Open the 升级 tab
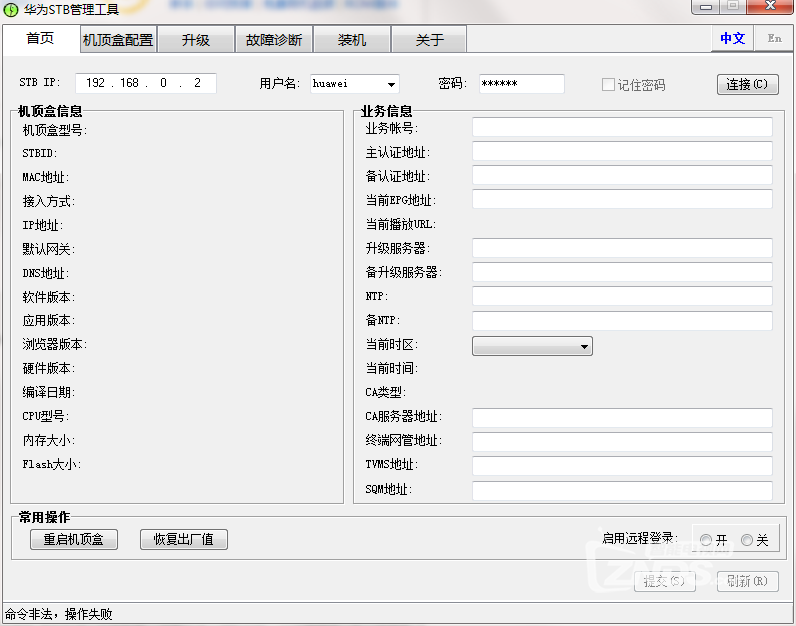The height and width of the screenshot is (626, 796). [x=196, y=40]
